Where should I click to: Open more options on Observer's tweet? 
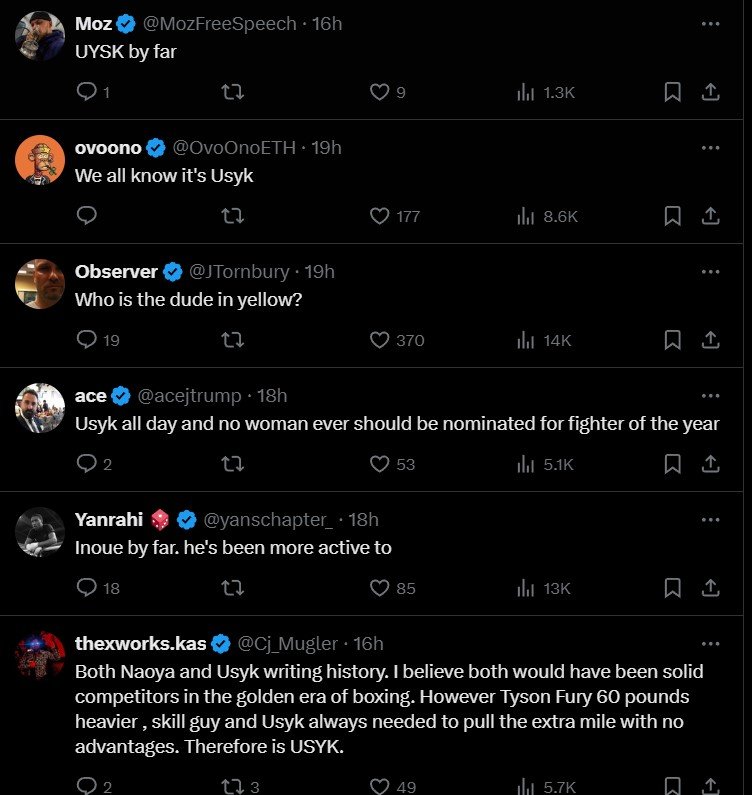click(x=710, y=271)
